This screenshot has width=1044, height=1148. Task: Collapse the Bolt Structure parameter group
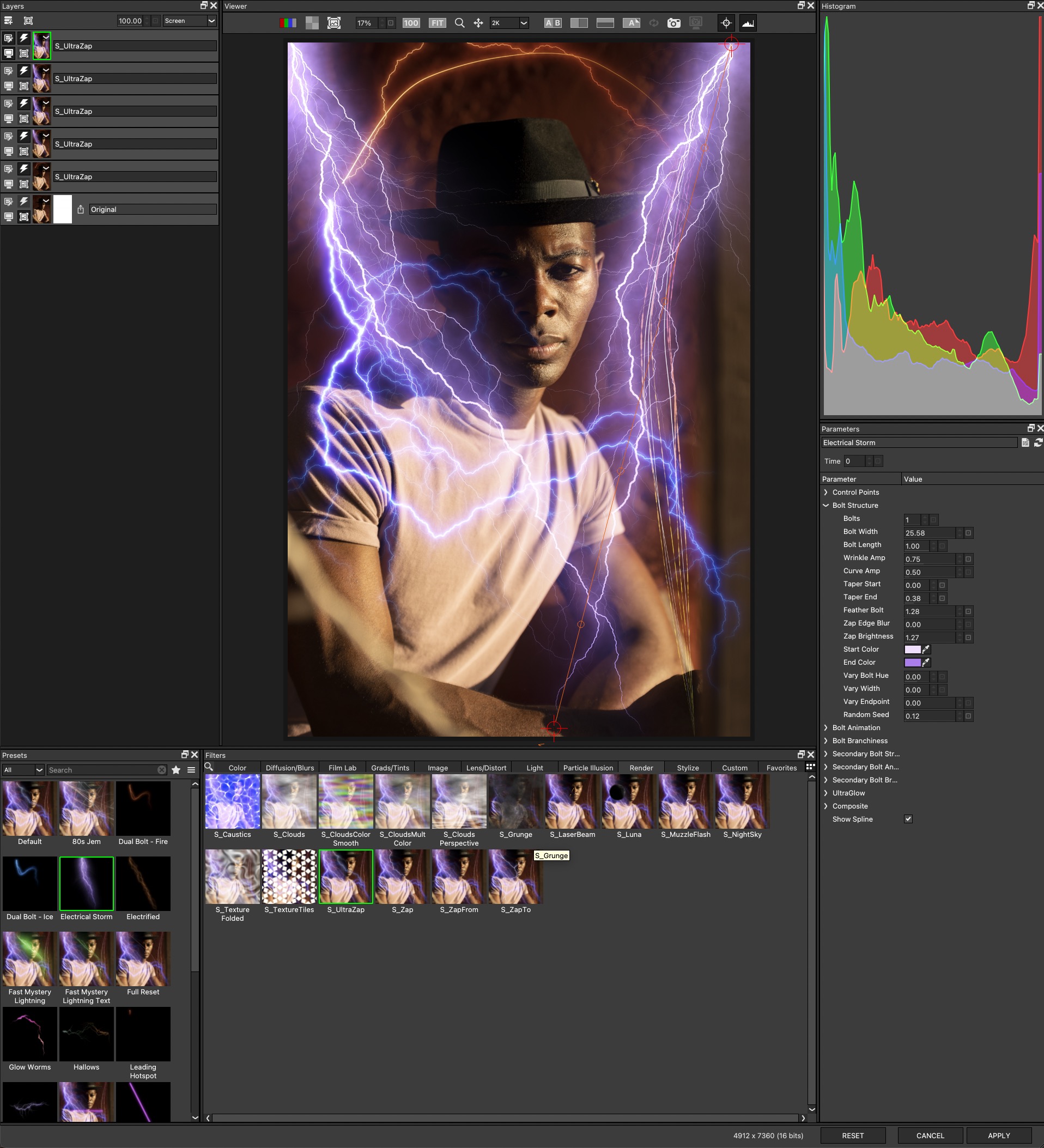826,505
